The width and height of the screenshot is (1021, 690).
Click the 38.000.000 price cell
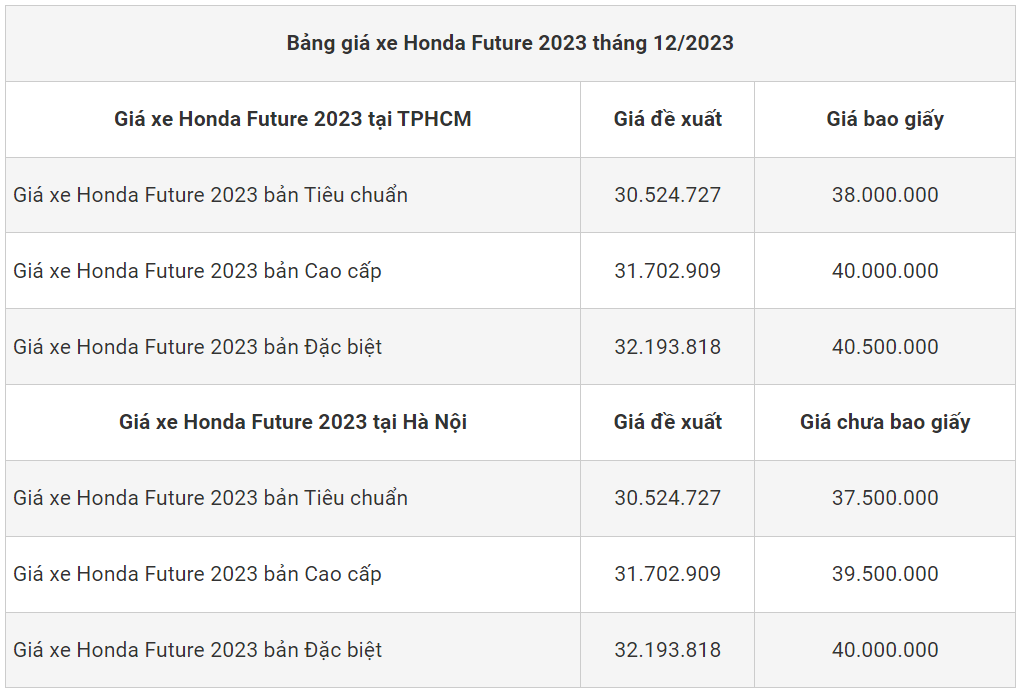click(x=885, y=195)
